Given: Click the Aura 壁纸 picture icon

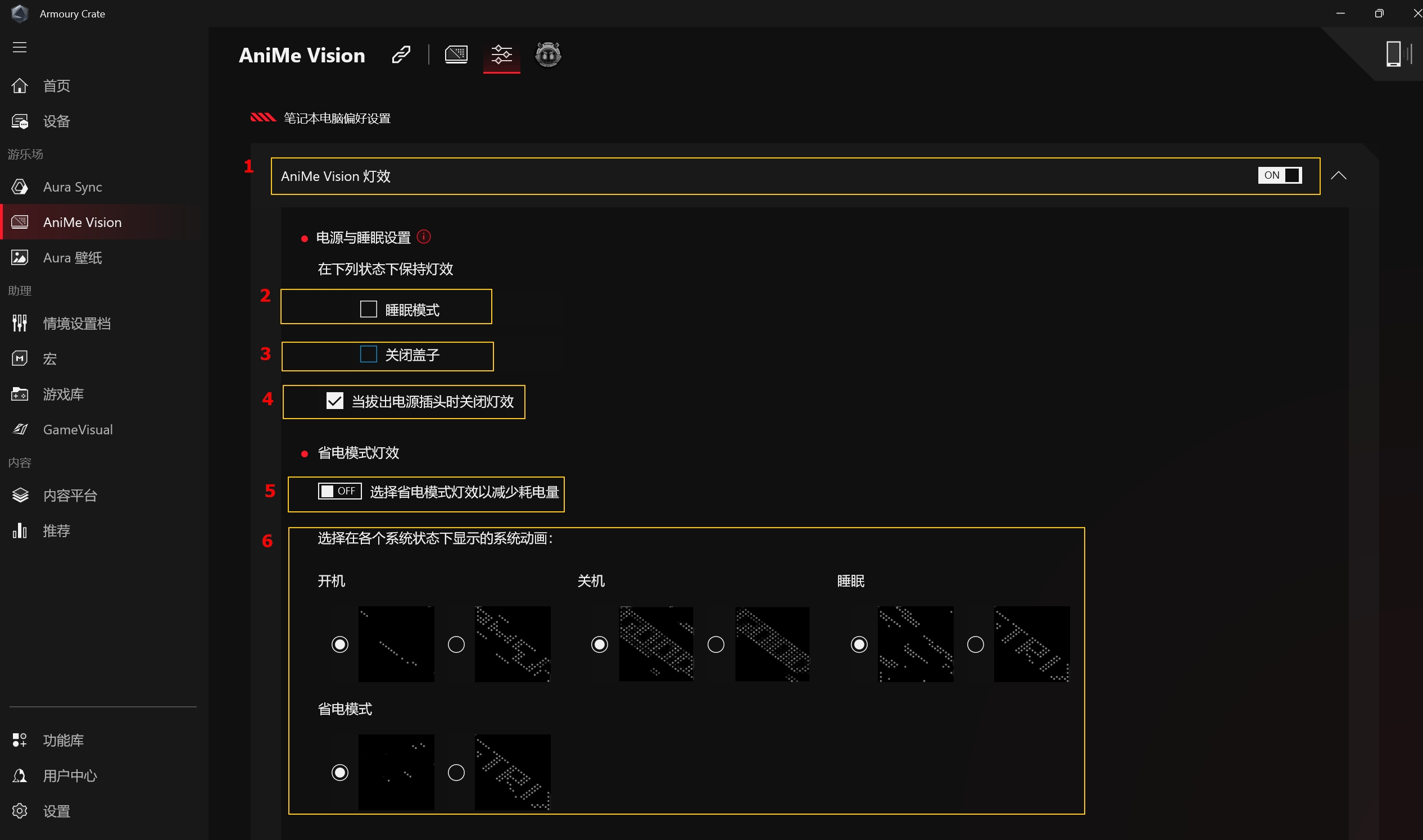Looking at the screenshot, I should tap(20, 257).
